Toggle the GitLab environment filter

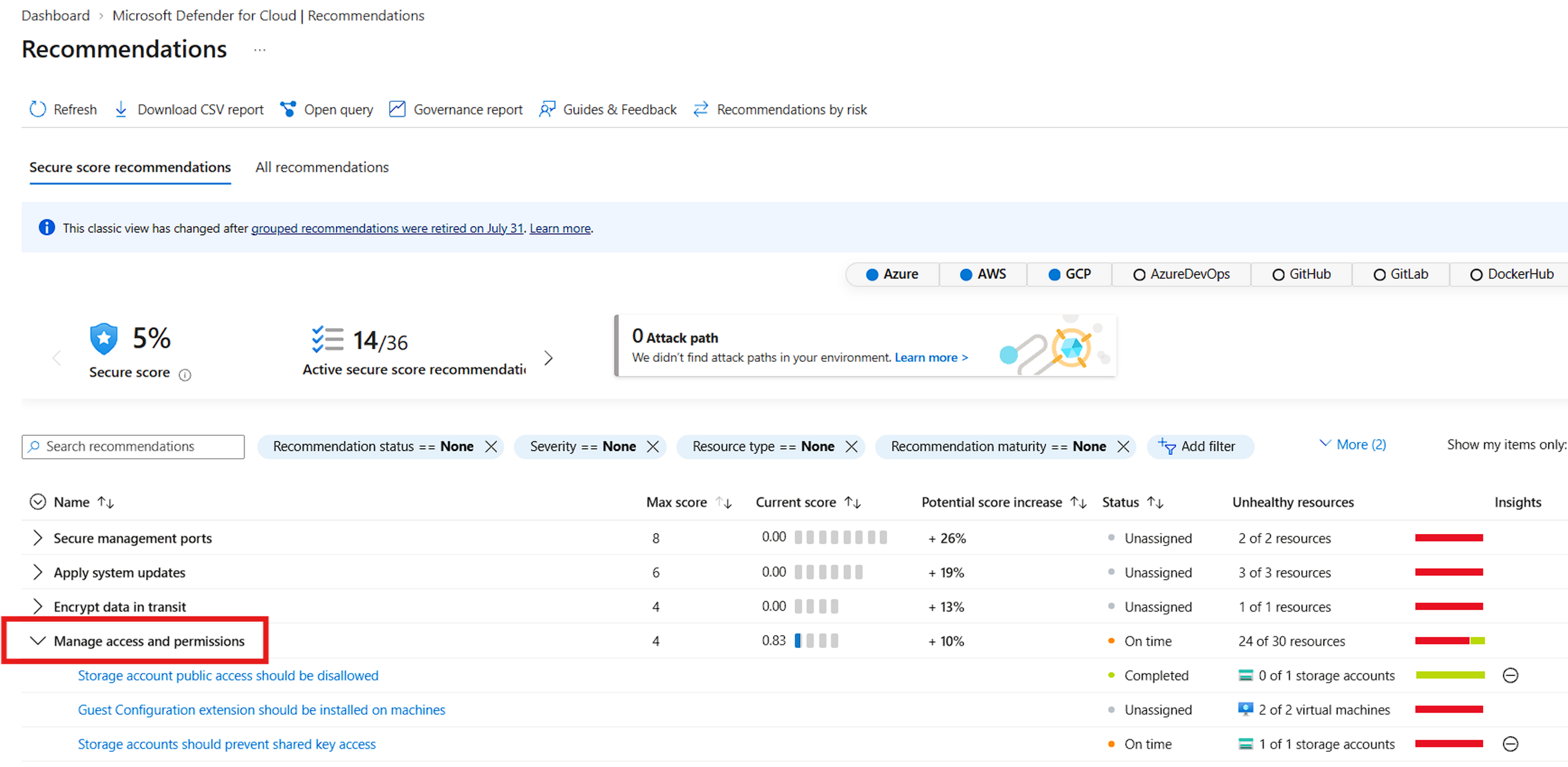tap(1401, 274)
